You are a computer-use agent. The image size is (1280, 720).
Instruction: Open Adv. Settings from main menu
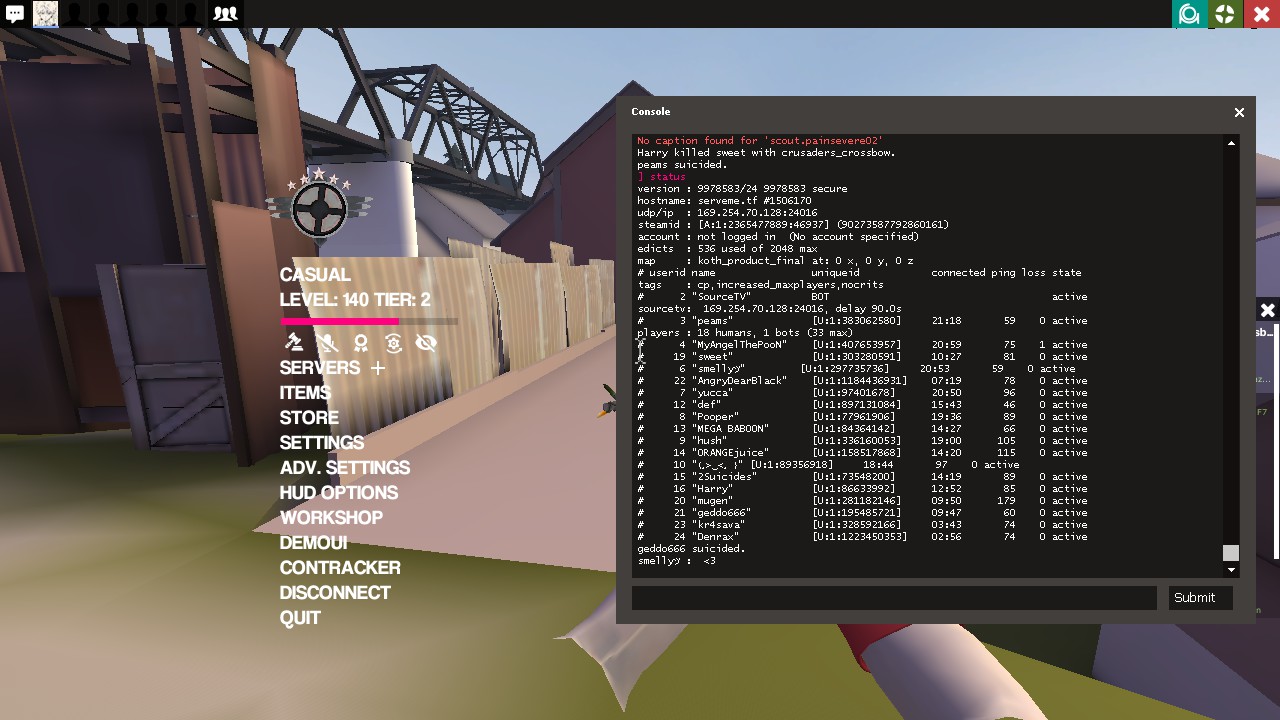(x=344, y=468)
